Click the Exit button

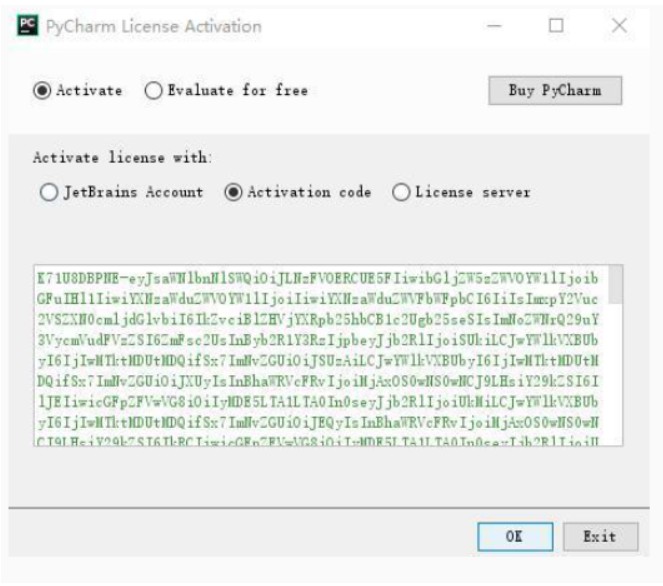[600, 537]
